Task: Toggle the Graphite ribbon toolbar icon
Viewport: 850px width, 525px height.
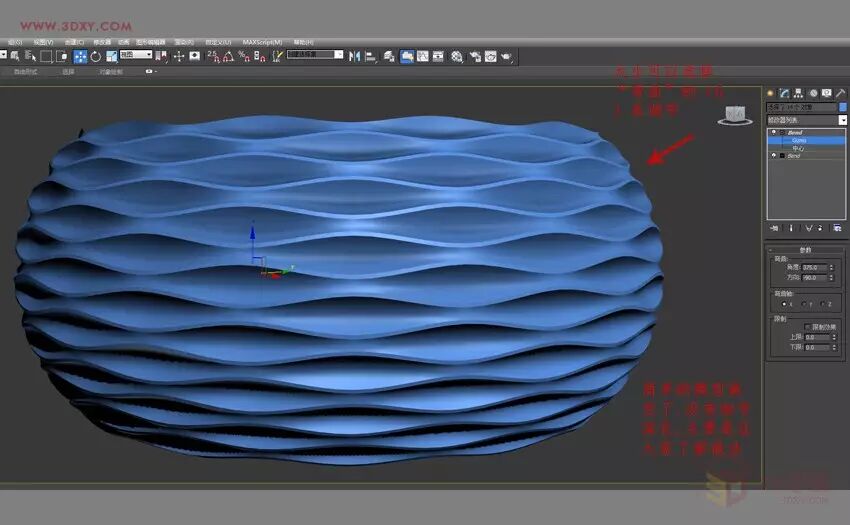Action: click(407, 56)
